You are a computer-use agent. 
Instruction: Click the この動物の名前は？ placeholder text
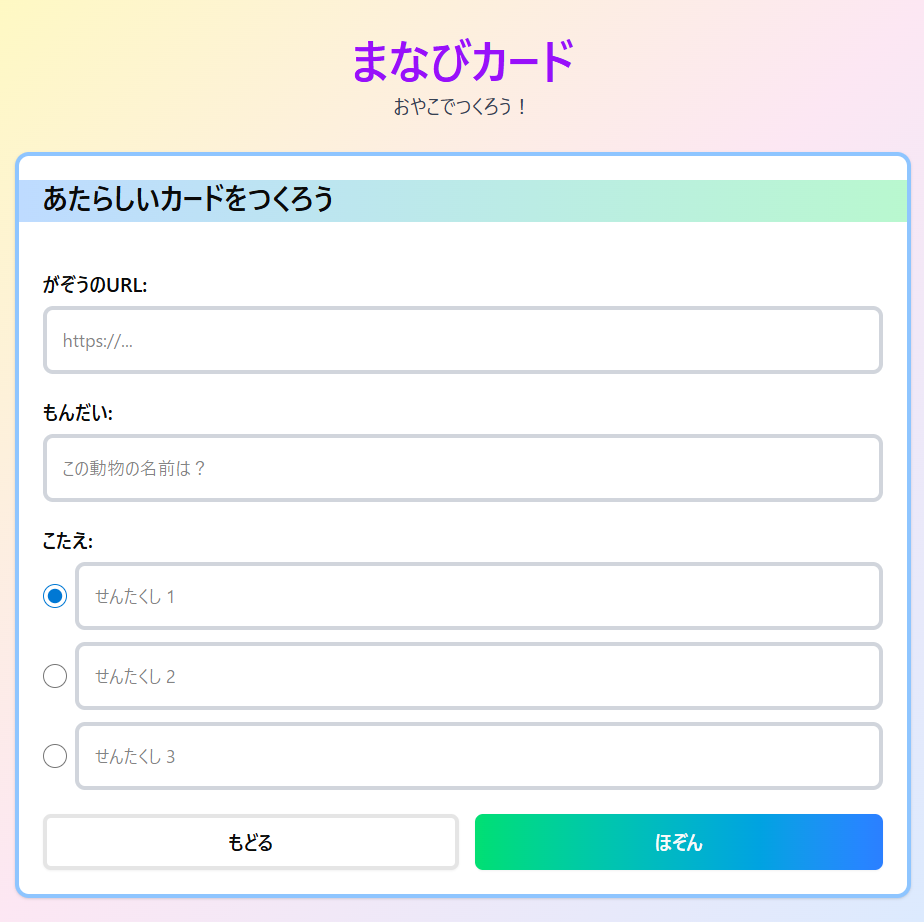[x=134, y=468]
